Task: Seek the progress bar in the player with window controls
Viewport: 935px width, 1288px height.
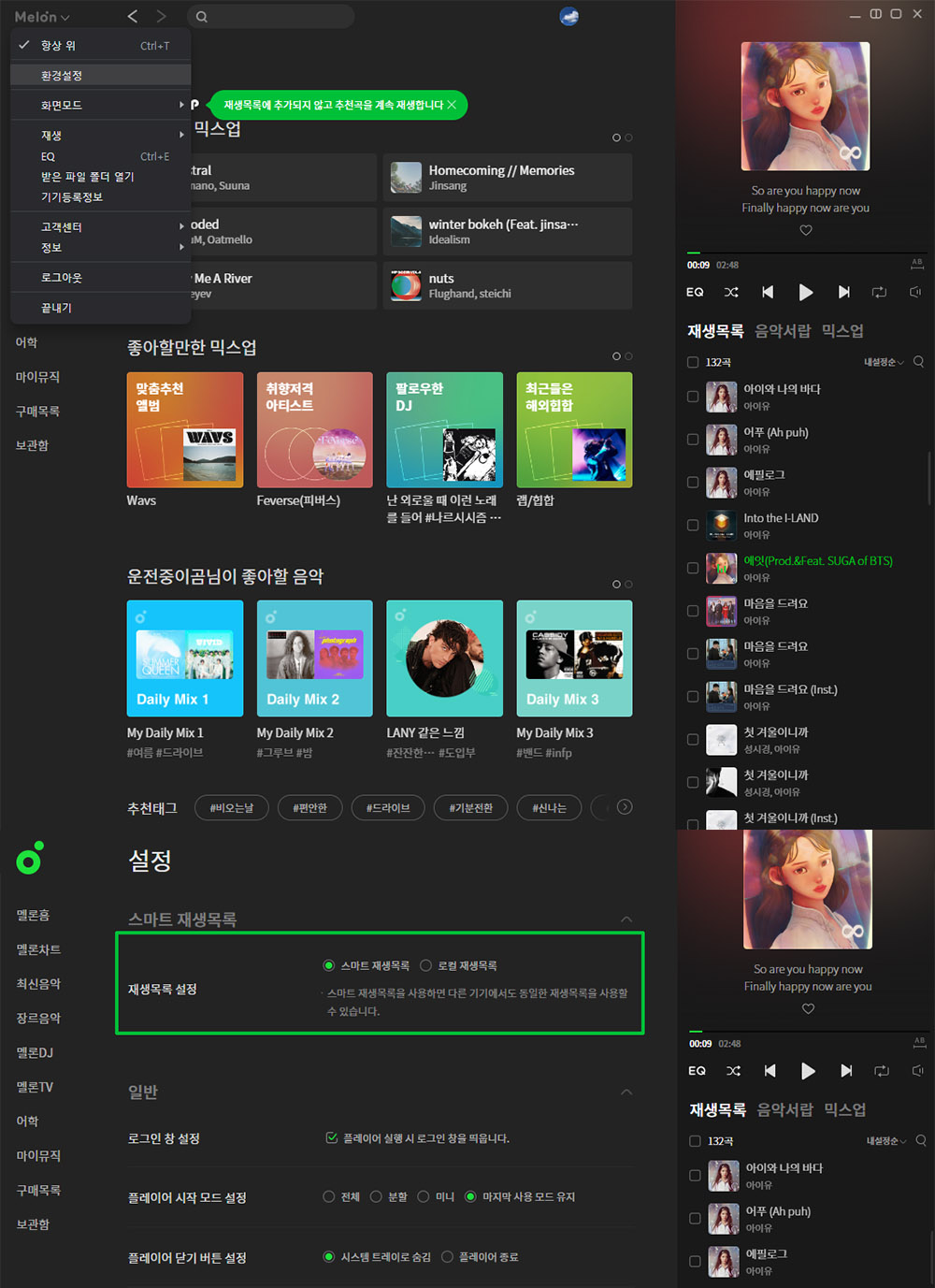Action: click(x=805, y=253)
